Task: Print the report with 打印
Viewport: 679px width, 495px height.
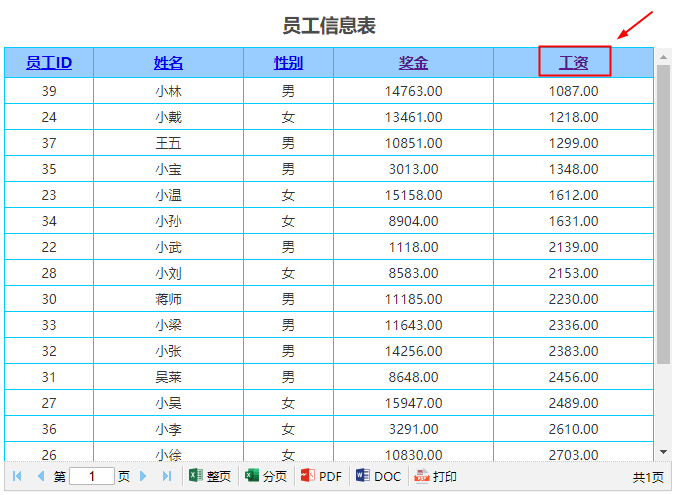Action: 435,477
